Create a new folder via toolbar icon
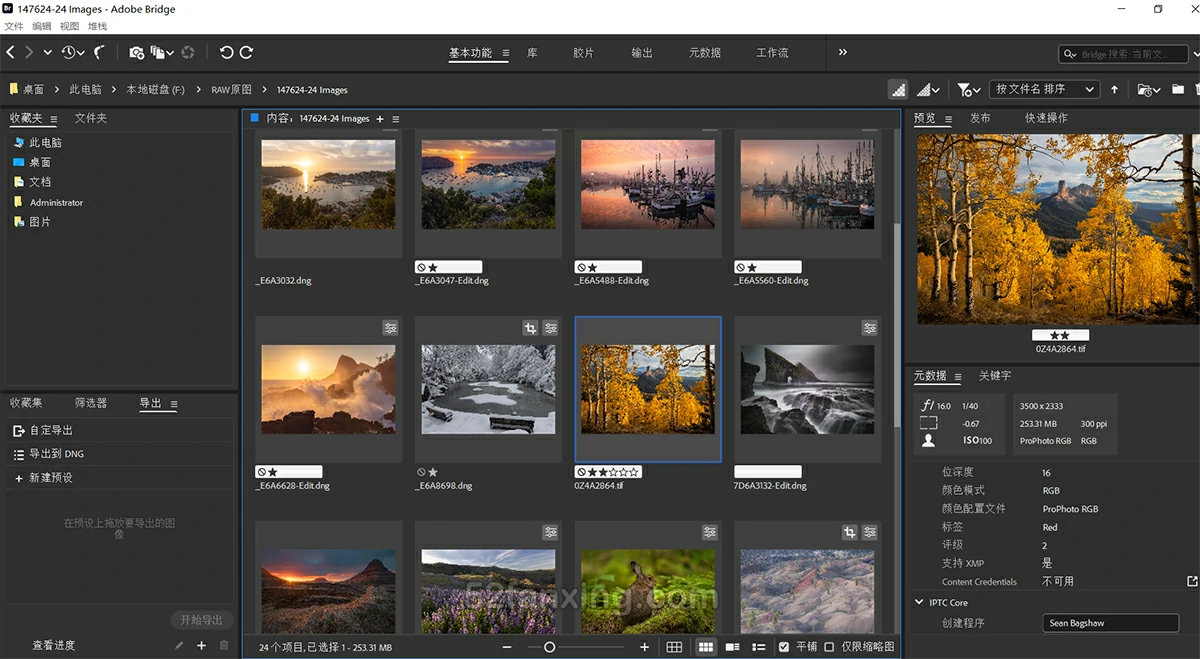Image resolution: width=1200 pixels, height=659 pixels. pyautogui.click(x=1178, y=89)
